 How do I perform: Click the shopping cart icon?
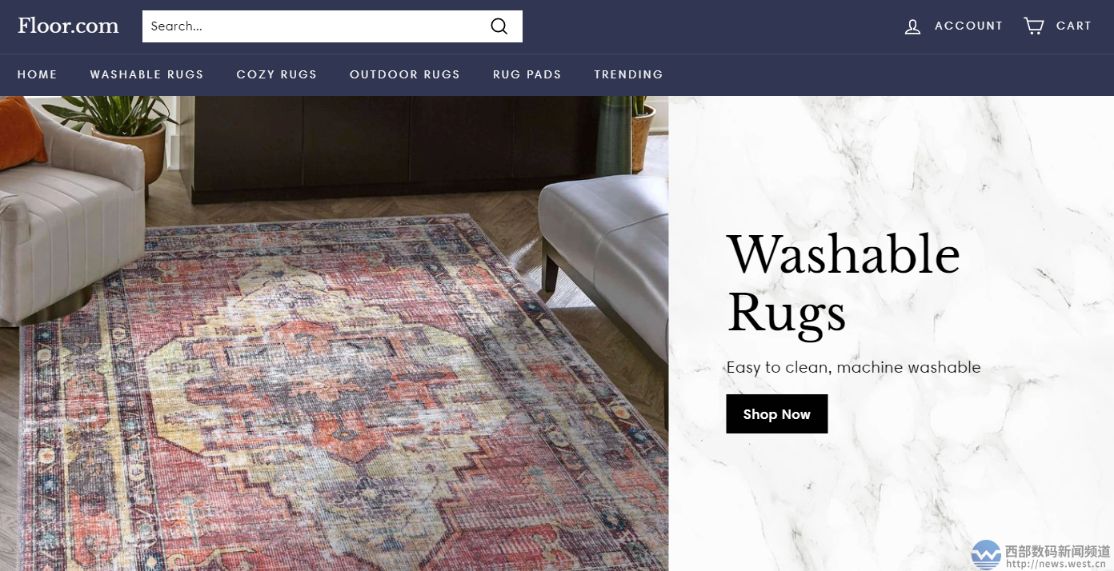pos(1034,26)
